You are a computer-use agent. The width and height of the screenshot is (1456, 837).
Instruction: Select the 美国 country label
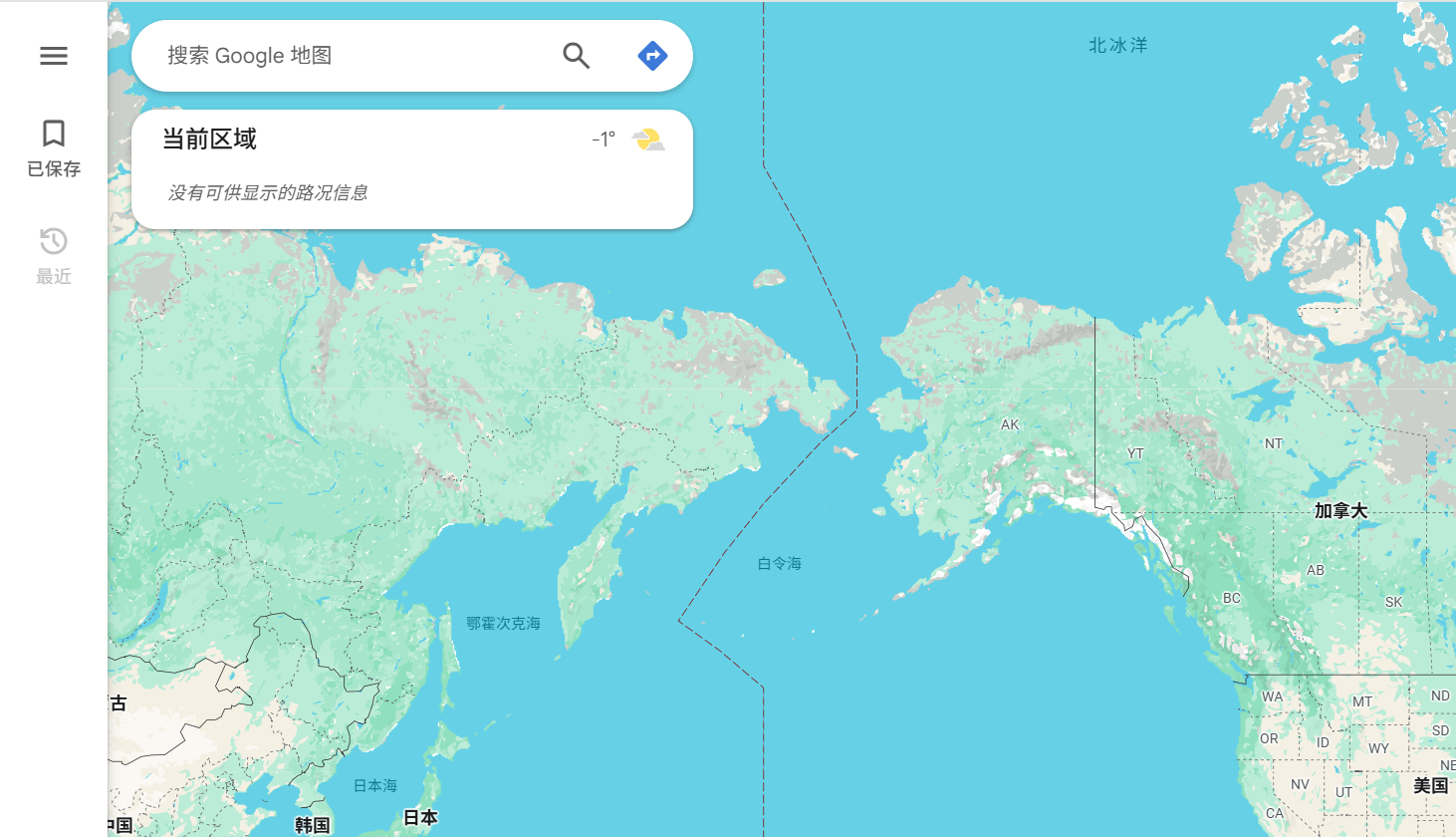click(1431, 785)
